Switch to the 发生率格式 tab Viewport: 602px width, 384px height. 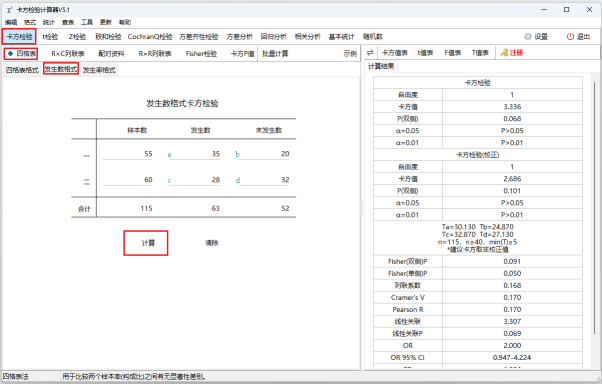pyautogui.click(x=99, y=70)
